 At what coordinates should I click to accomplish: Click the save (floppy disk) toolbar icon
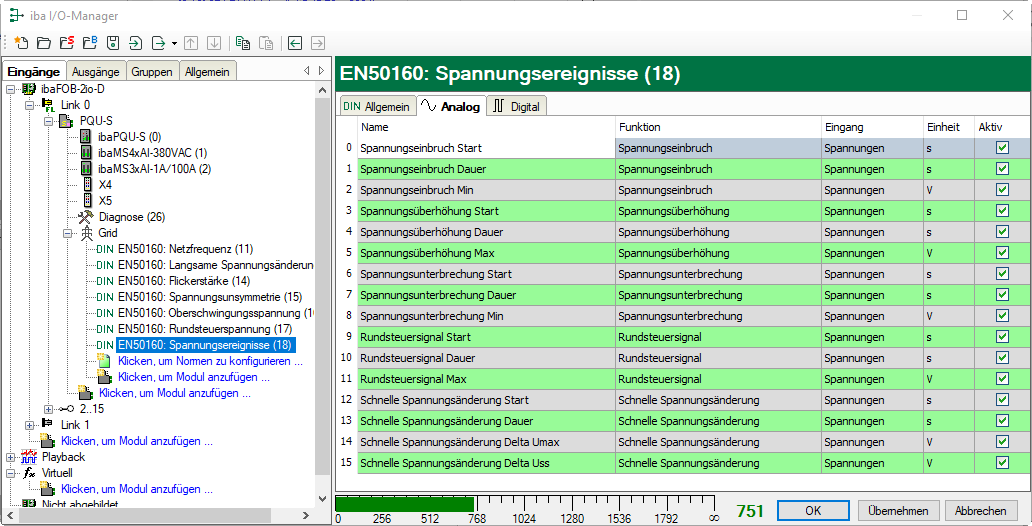tap(112, 43)
